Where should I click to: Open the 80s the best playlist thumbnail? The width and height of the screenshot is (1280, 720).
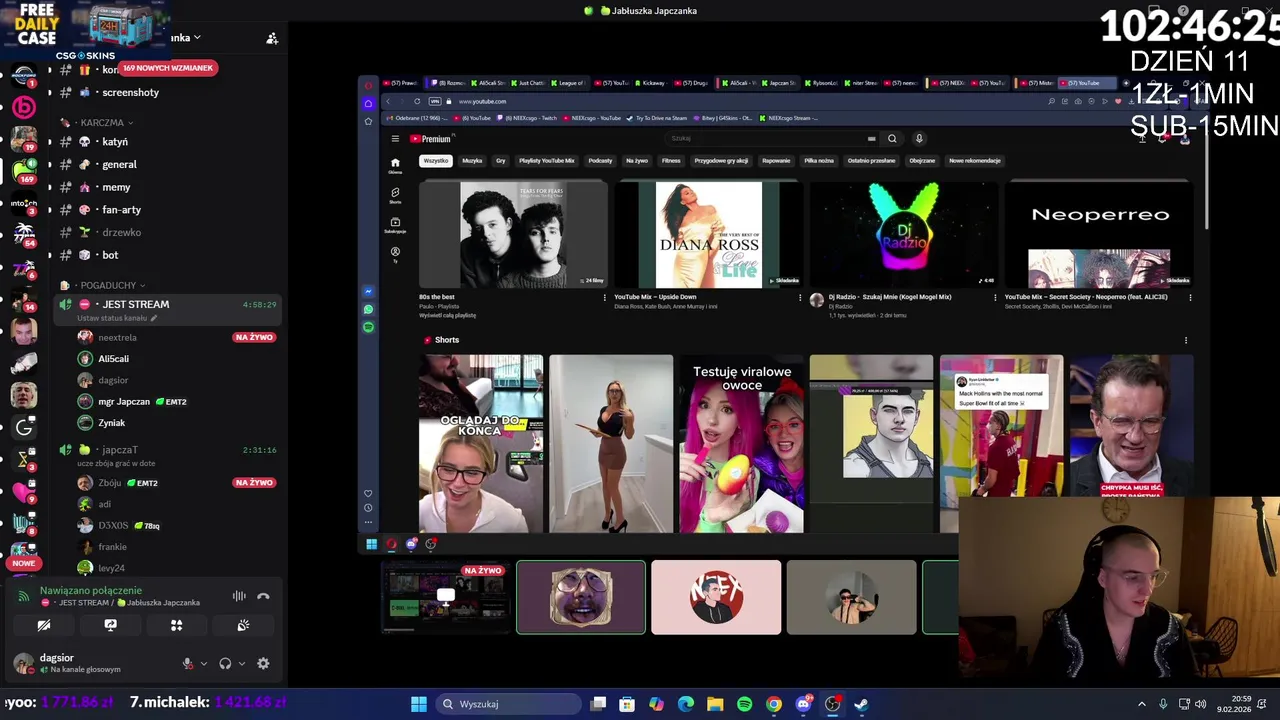(x=513, y=234)
